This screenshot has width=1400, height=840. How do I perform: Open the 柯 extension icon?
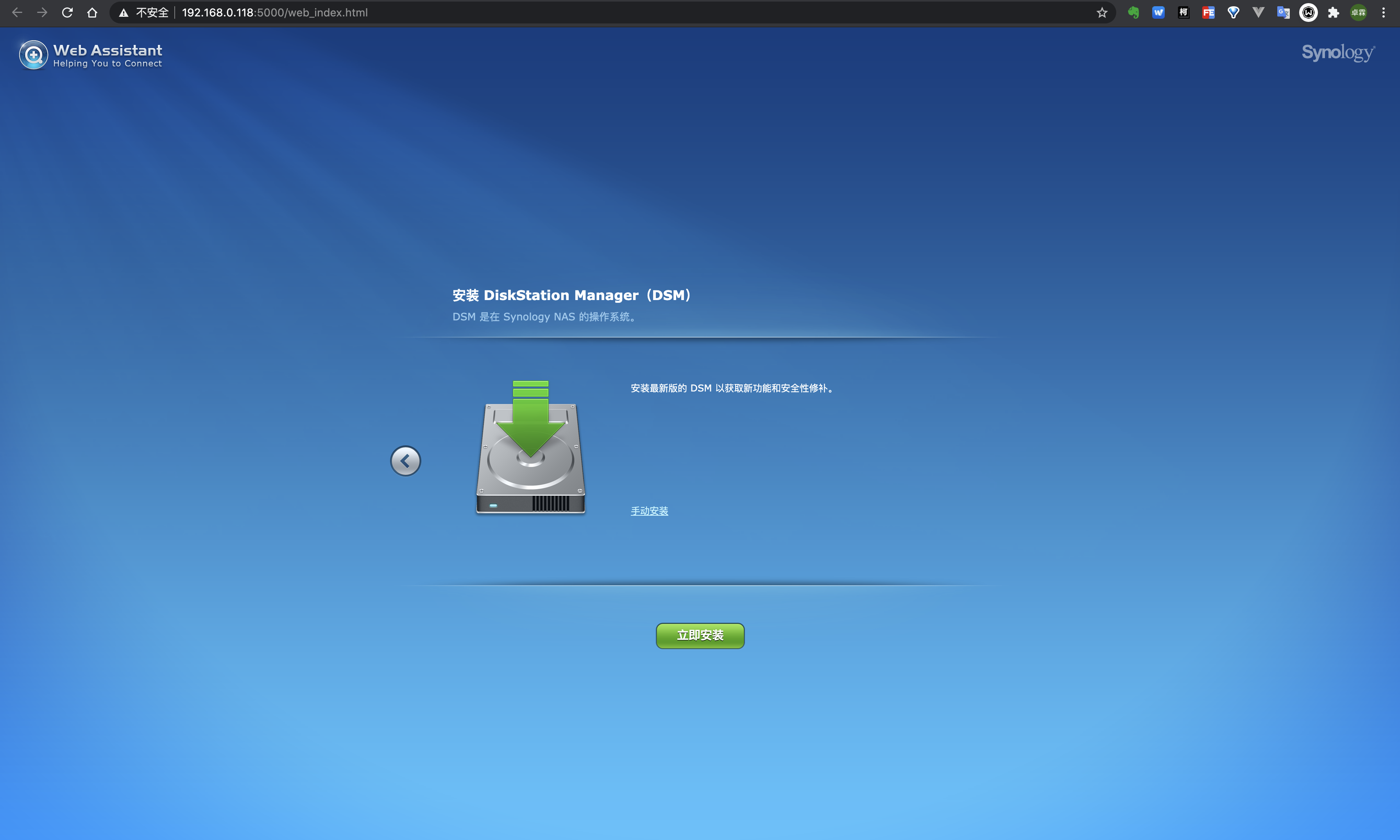[x=1183, y=13]
